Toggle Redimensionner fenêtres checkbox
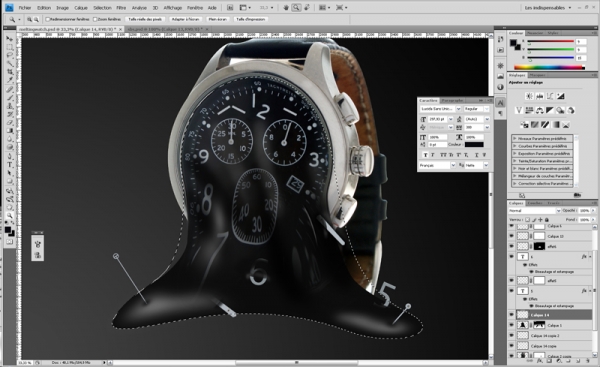 pyautogui.click(x=48, y=19)
